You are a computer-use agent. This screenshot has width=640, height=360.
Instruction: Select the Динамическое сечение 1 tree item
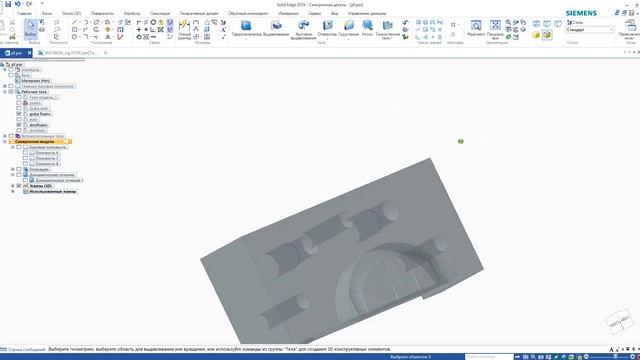(x=59, y=180)
